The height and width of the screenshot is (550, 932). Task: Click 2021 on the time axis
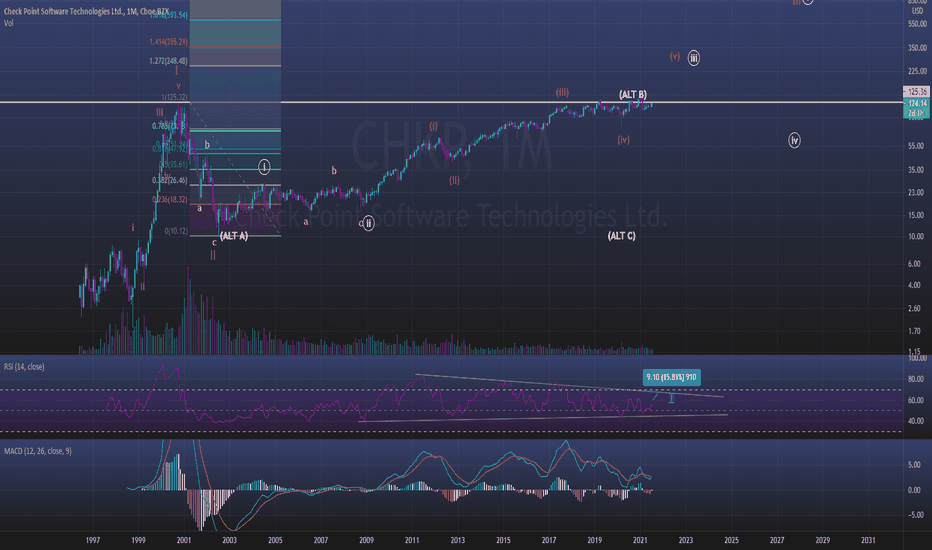640,540
